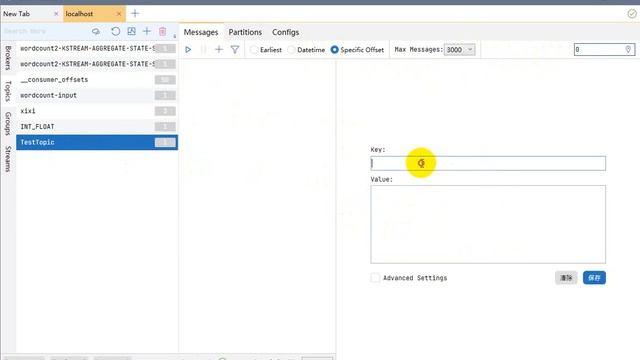This screenshot has height=360, width=640.
Task: Select the xixi topic
Action: (97, 111)
